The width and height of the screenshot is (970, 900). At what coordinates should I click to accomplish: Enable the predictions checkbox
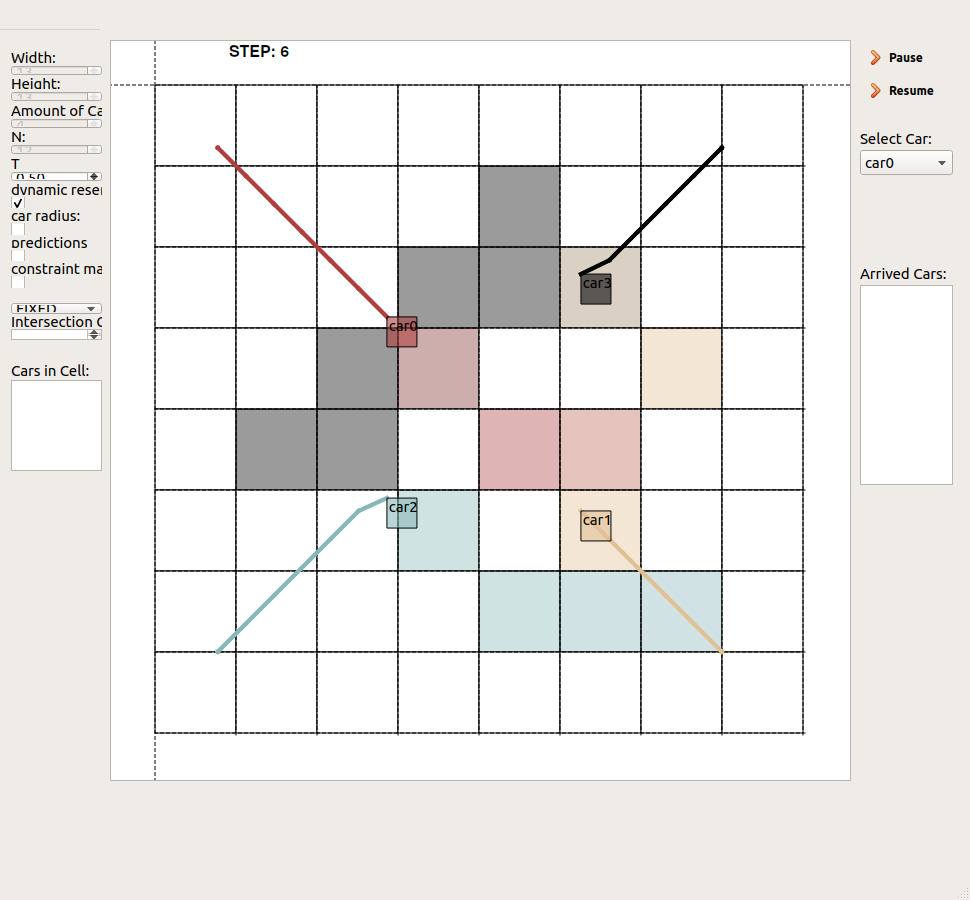click(18, 255)
